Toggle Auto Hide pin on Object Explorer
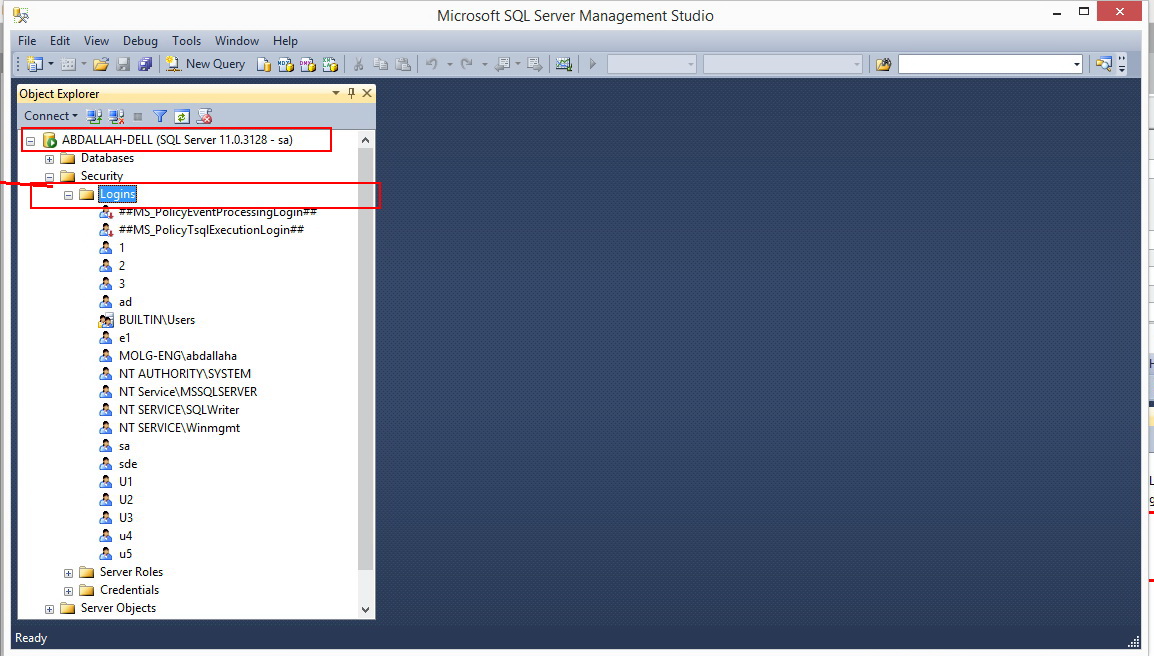The height and width of the screenshot is (656, 1154). pyautogui.click(x=351, y=94)
